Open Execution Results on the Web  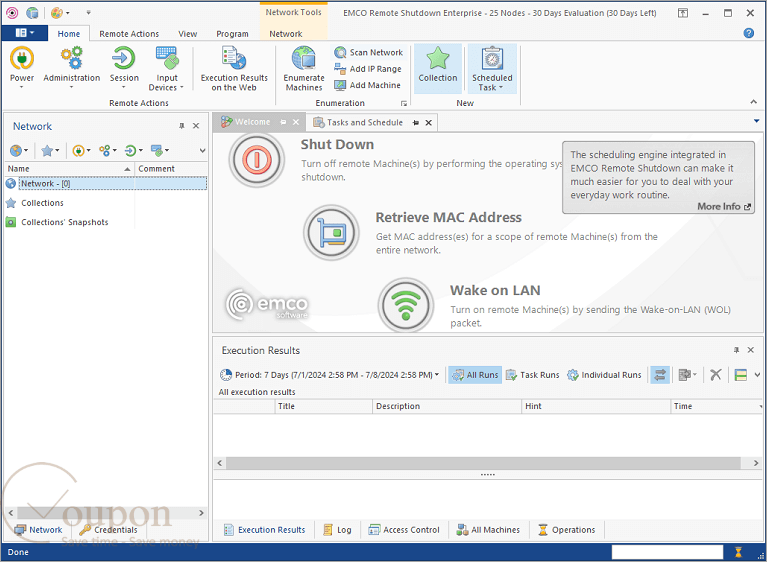234,68
